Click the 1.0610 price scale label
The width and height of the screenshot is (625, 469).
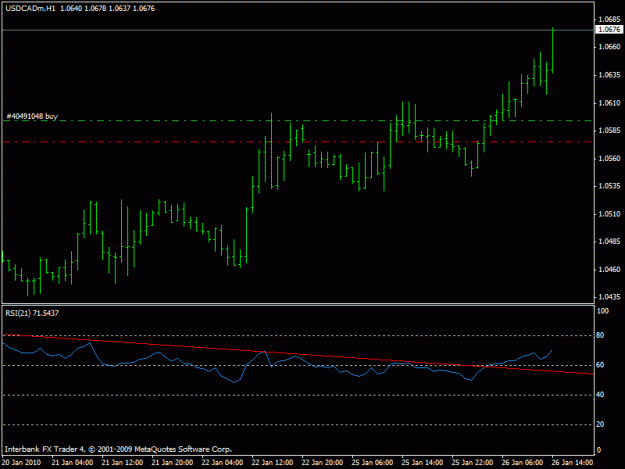point(609,103)
